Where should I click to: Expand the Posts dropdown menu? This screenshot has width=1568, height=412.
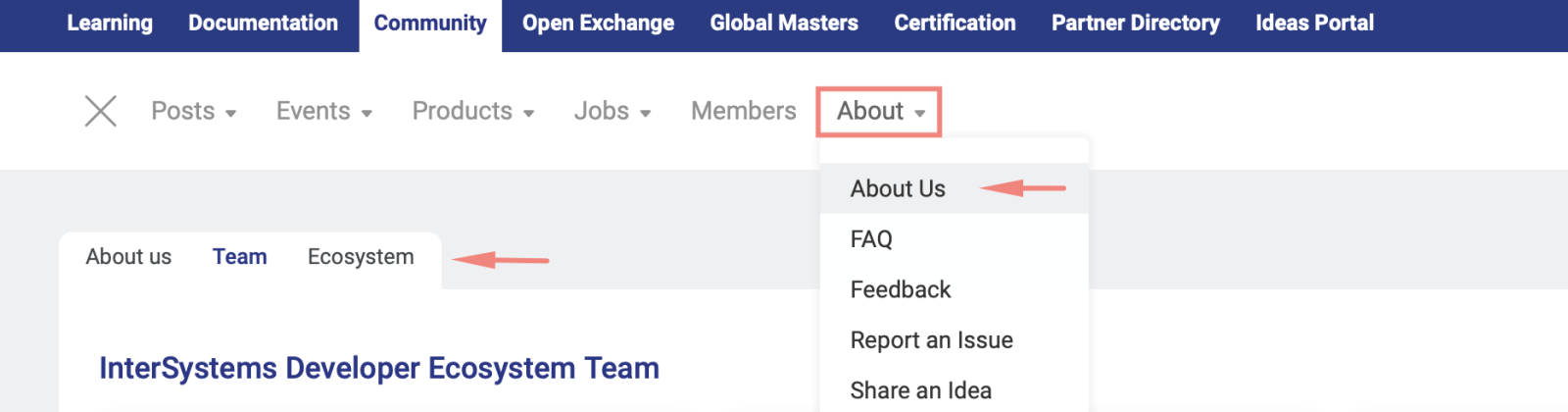tap(194, 111)
